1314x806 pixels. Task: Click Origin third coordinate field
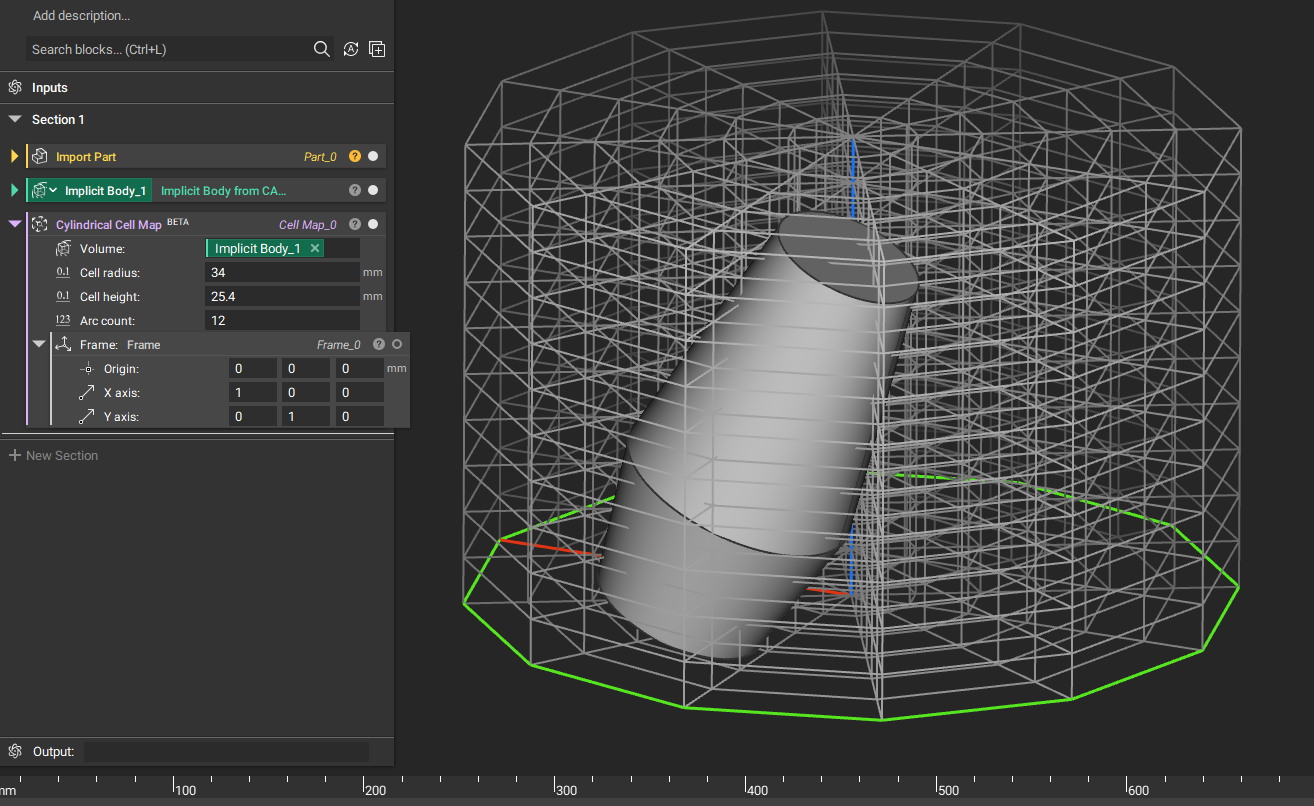(x=360, y=369)
